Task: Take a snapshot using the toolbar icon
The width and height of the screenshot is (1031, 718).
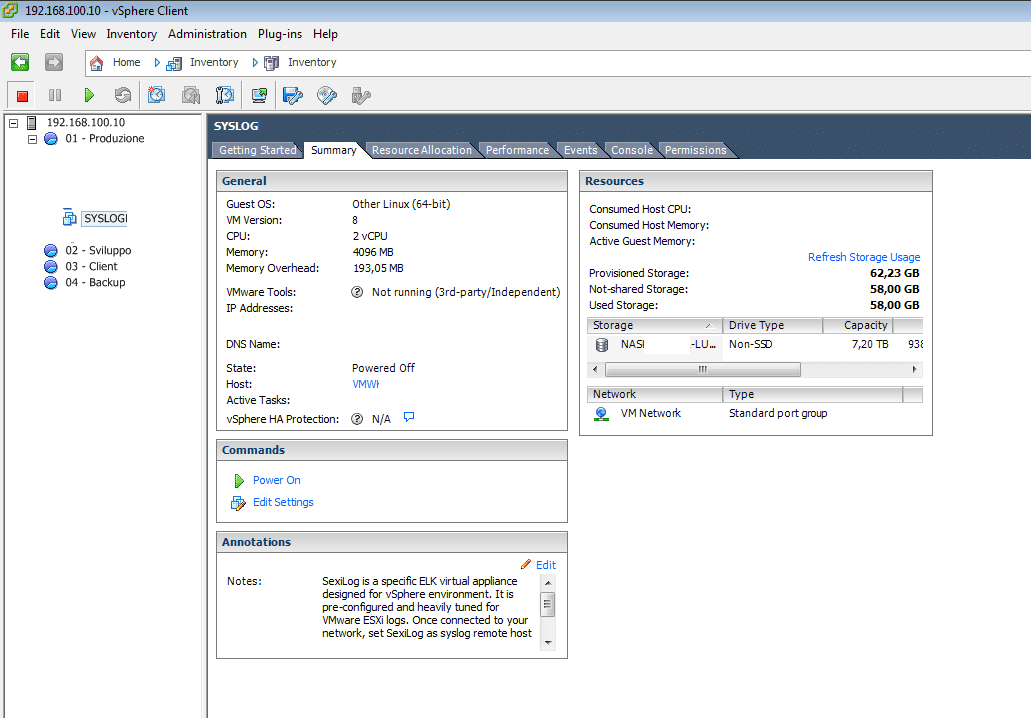Action: pos(156,96)
